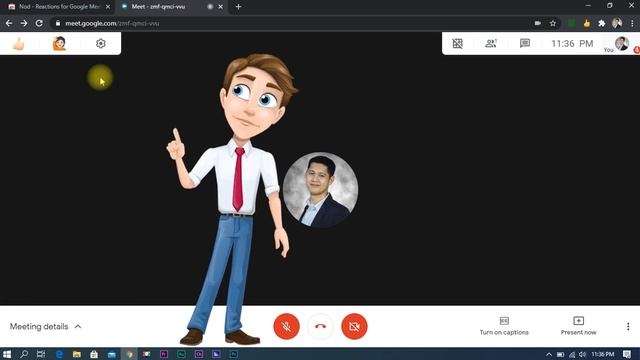
Task: Open the meeting chat panel
Action: pos(525,43)
